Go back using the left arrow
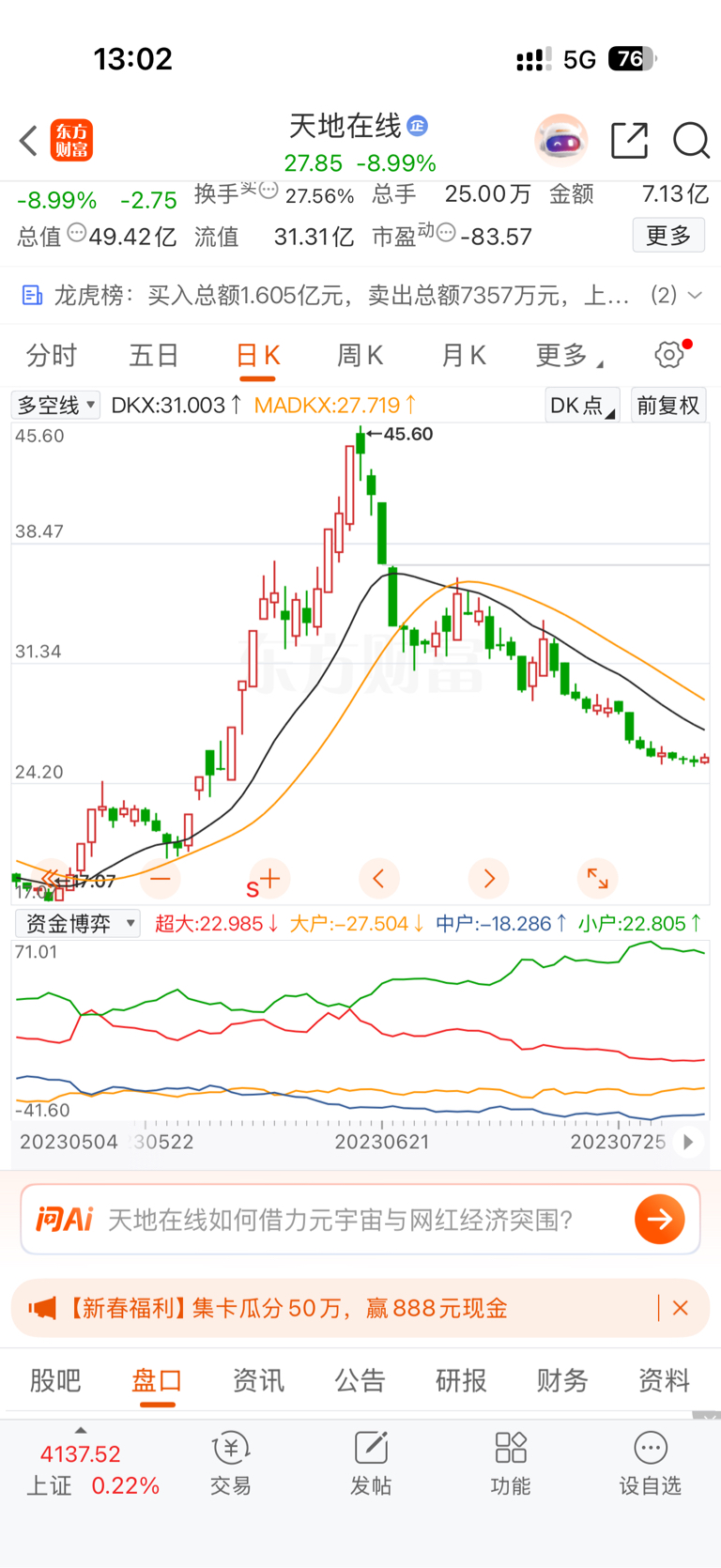The height and width of the screenshot is (1568, 721). click(x=28, y=141)
